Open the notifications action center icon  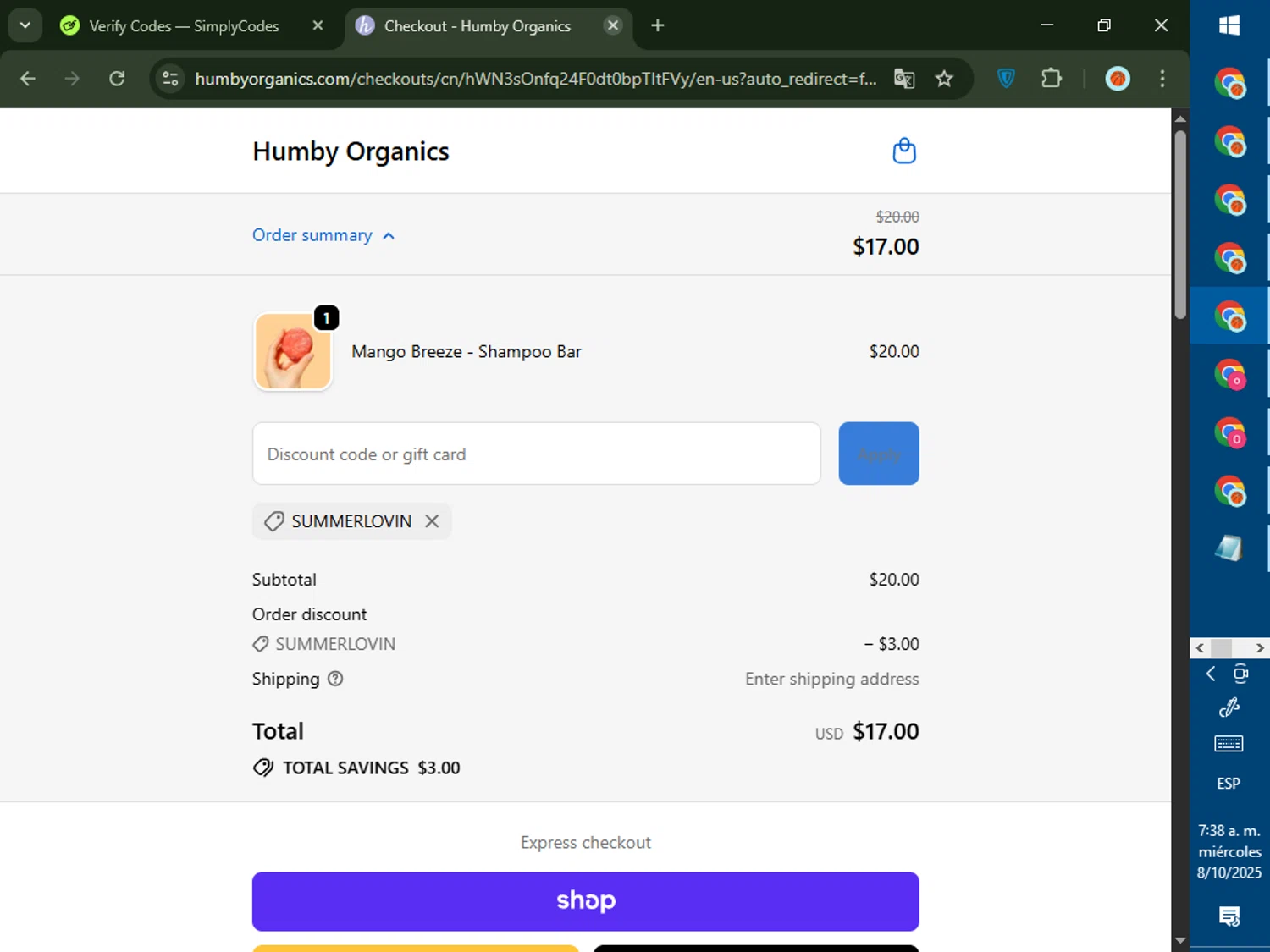pos(1229,916)
